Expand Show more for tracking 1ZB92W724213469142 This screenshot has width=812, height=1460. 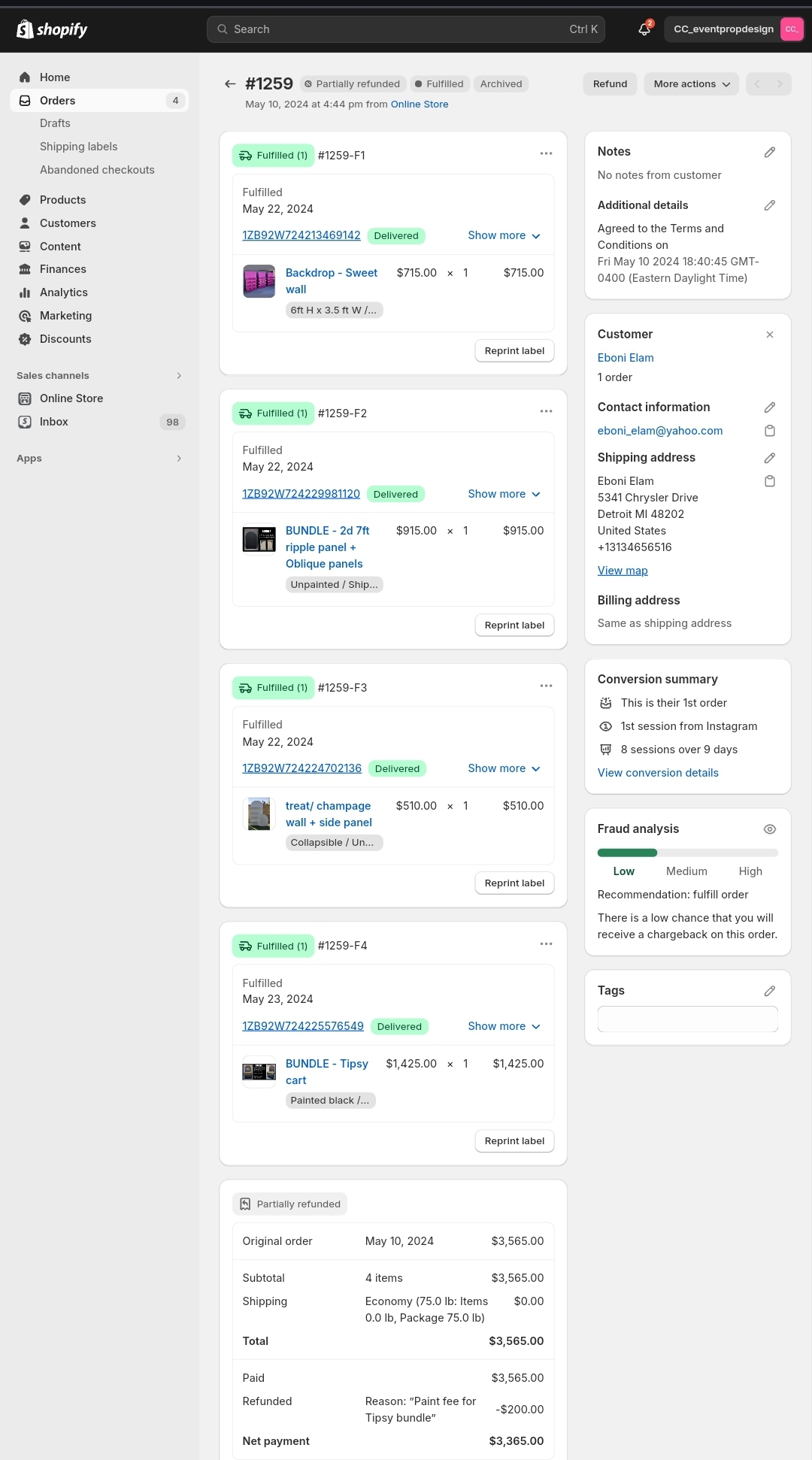click(x=504, y=235)
